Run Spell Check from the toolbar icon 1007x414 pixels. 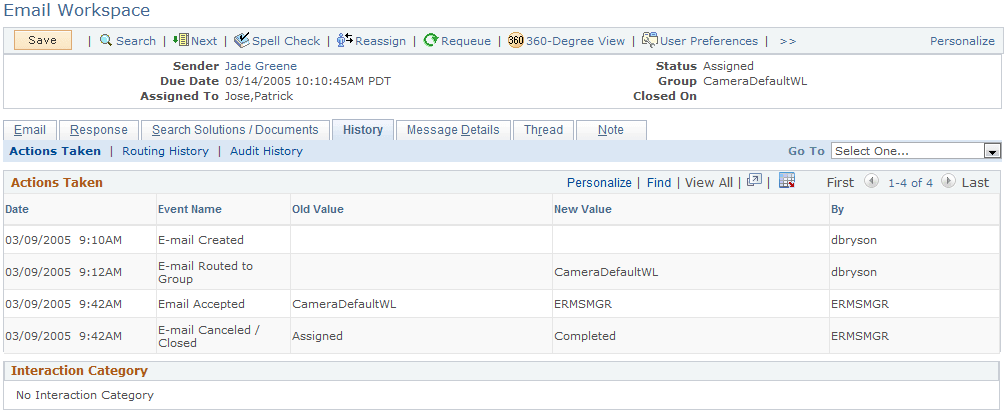pyautogui.click(x=241, y=41)
